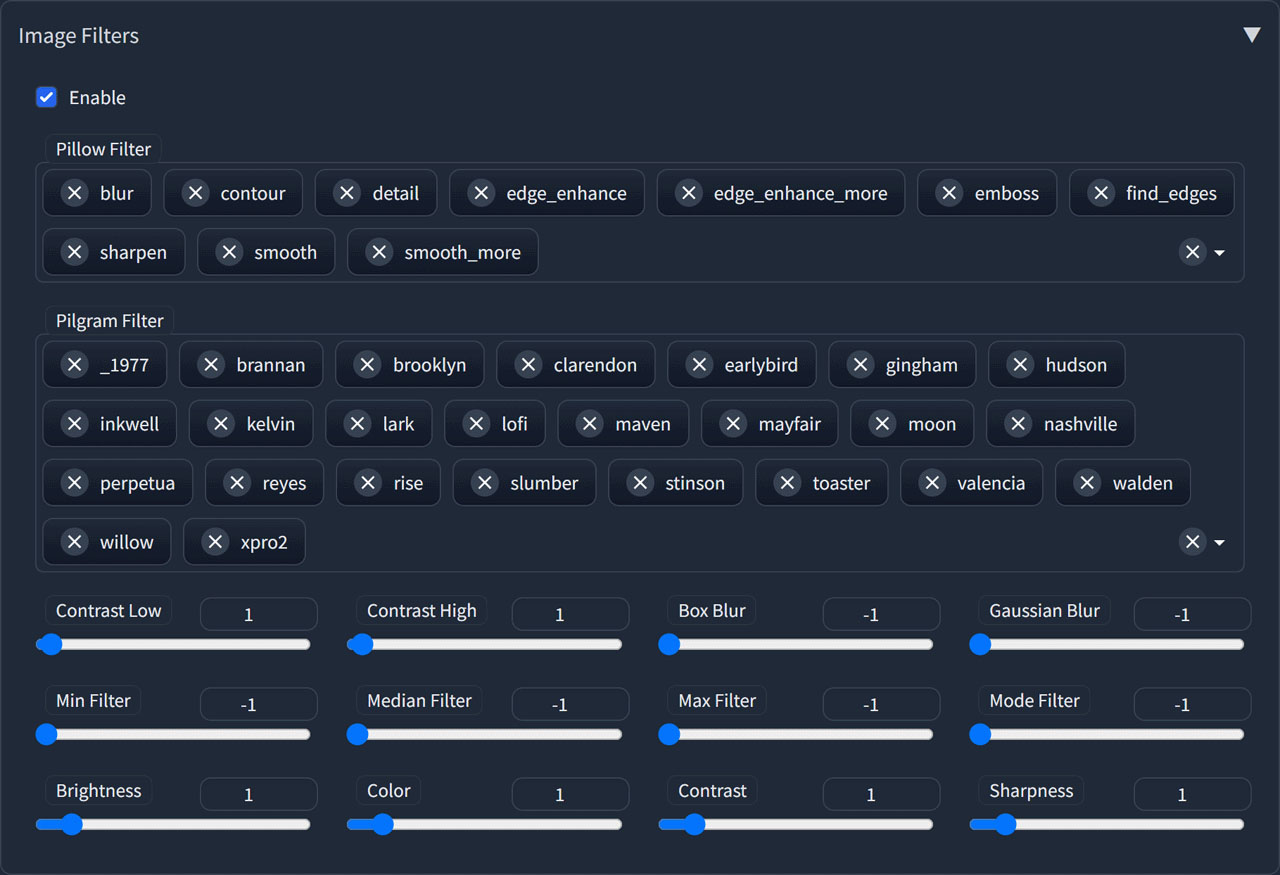Click the Brightness slider handle

click(71, 824)
